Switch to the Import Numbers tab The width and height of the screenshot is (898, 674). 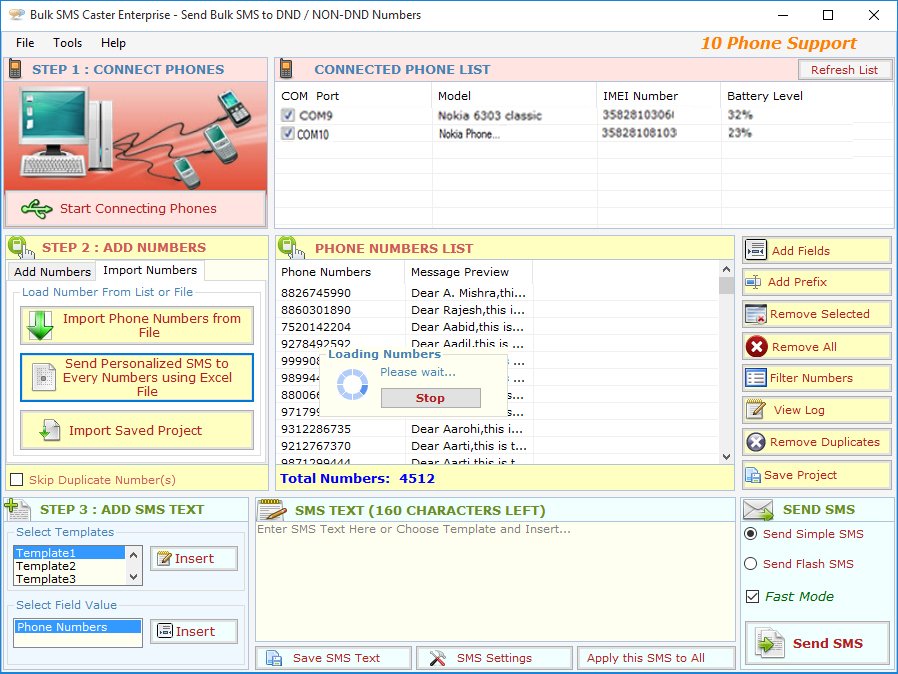click(150, 270)
